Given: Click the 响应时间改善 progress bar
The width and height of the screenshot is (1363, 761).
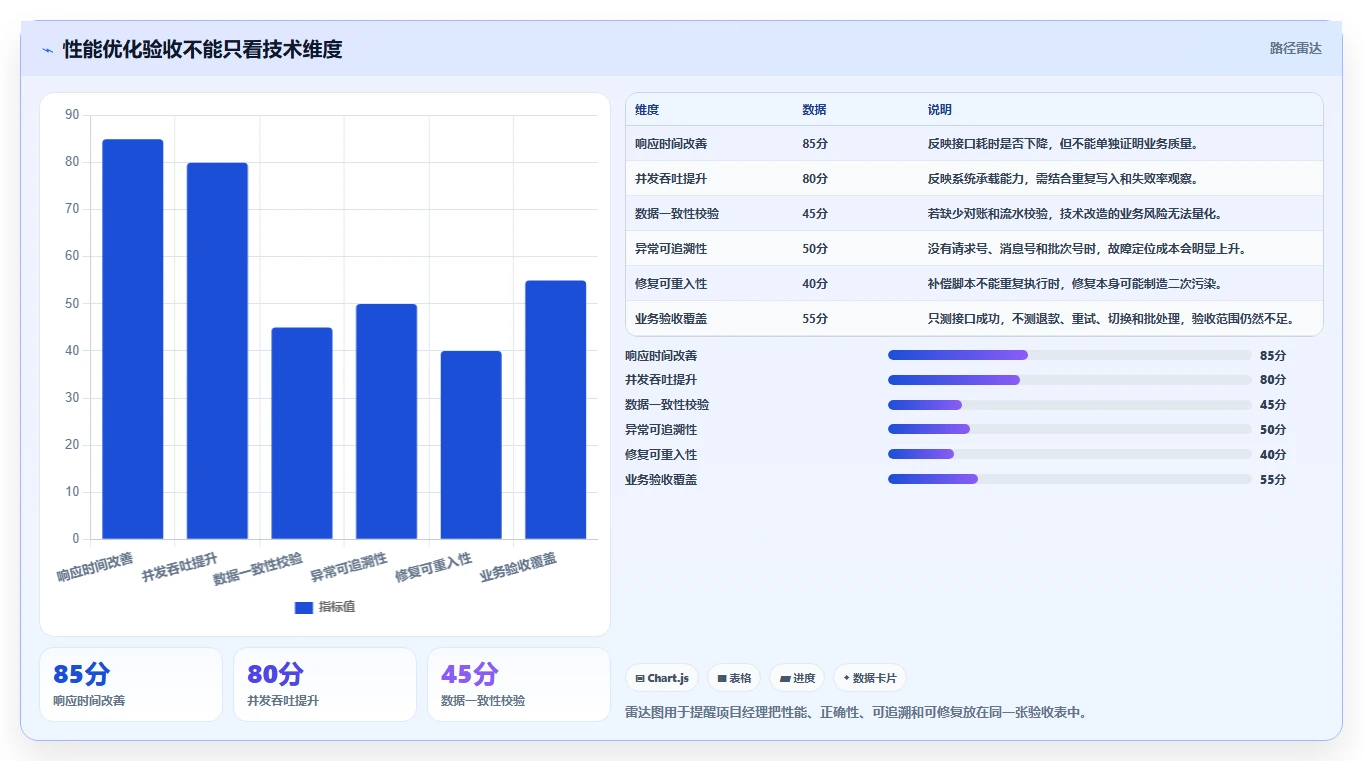Looking at the screenshot, I should point(1070,355).
